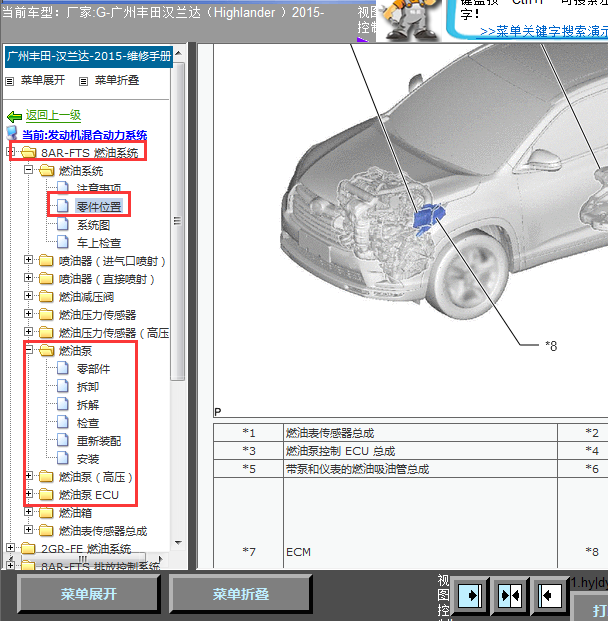This screenshot has width=608, height=621.
Task: Click the inward-arrows view control icon
Action: point(510,595)
